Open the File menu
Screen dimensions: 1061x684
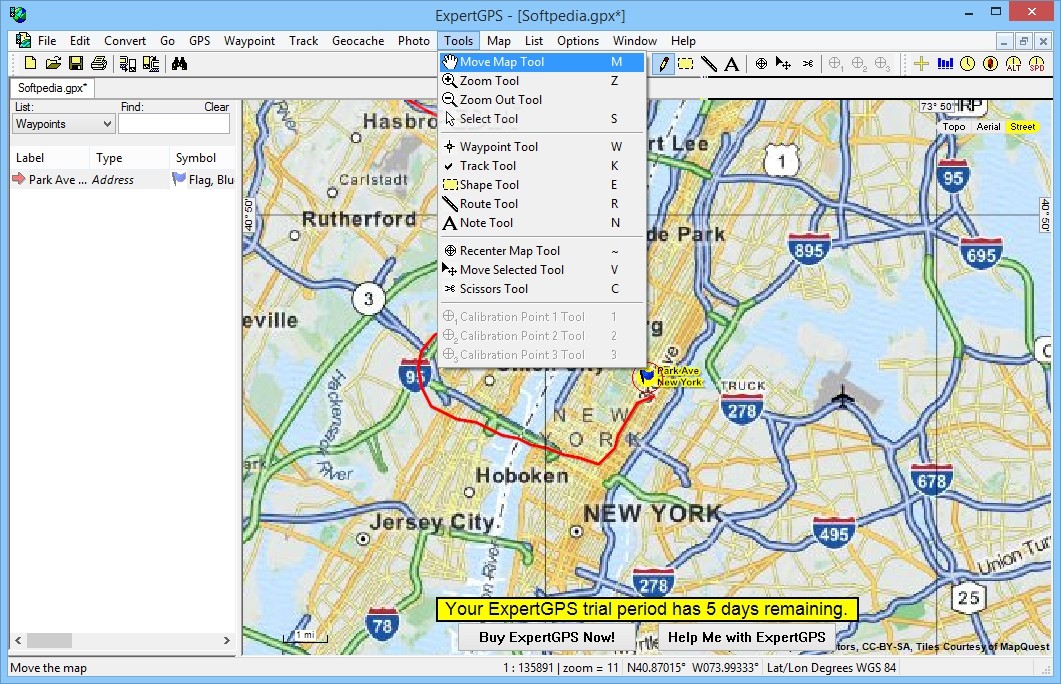coord(47,41)
